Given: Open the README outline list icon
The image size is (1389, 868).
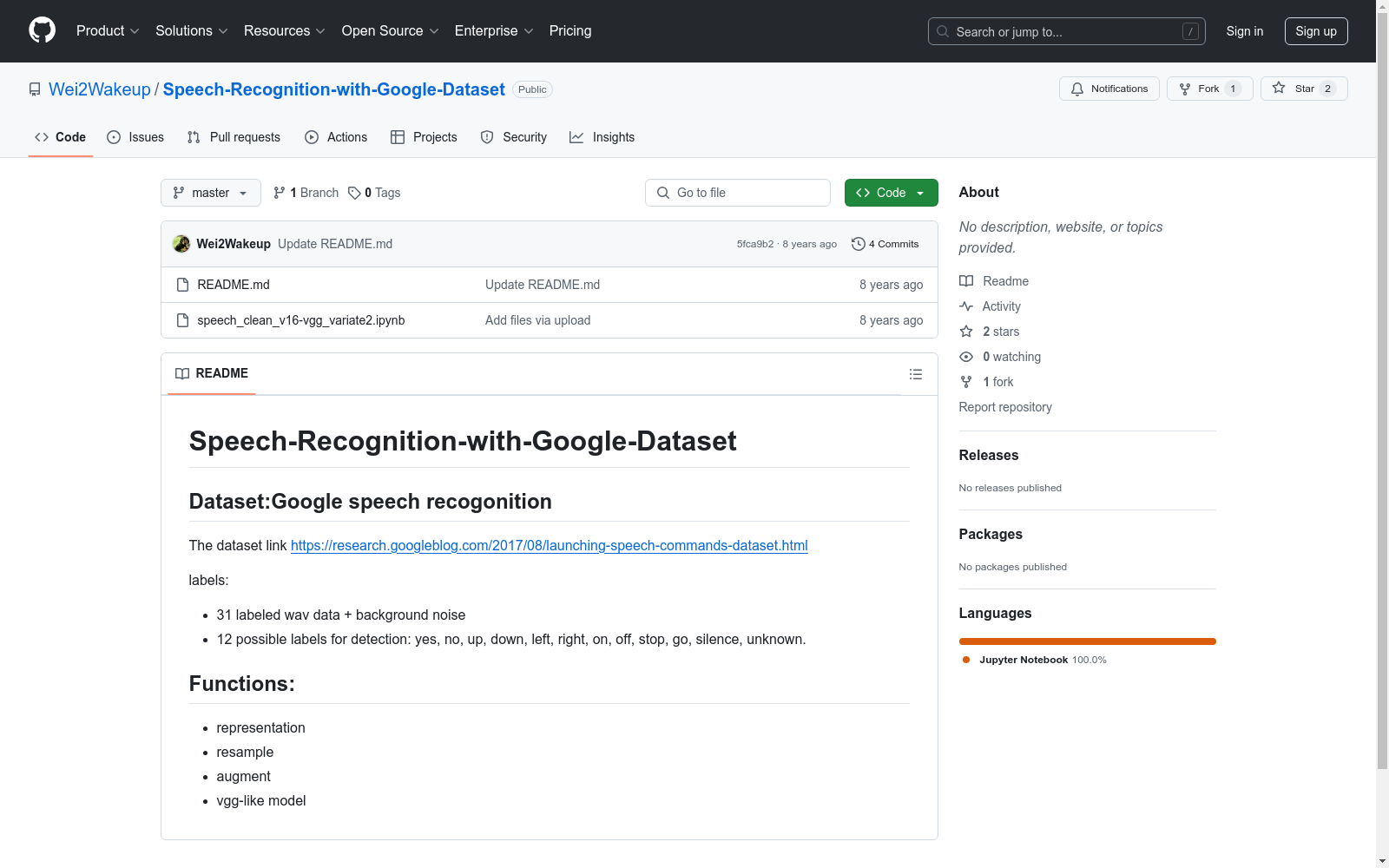Looking at the screenshot, I should tap(915, 374).
